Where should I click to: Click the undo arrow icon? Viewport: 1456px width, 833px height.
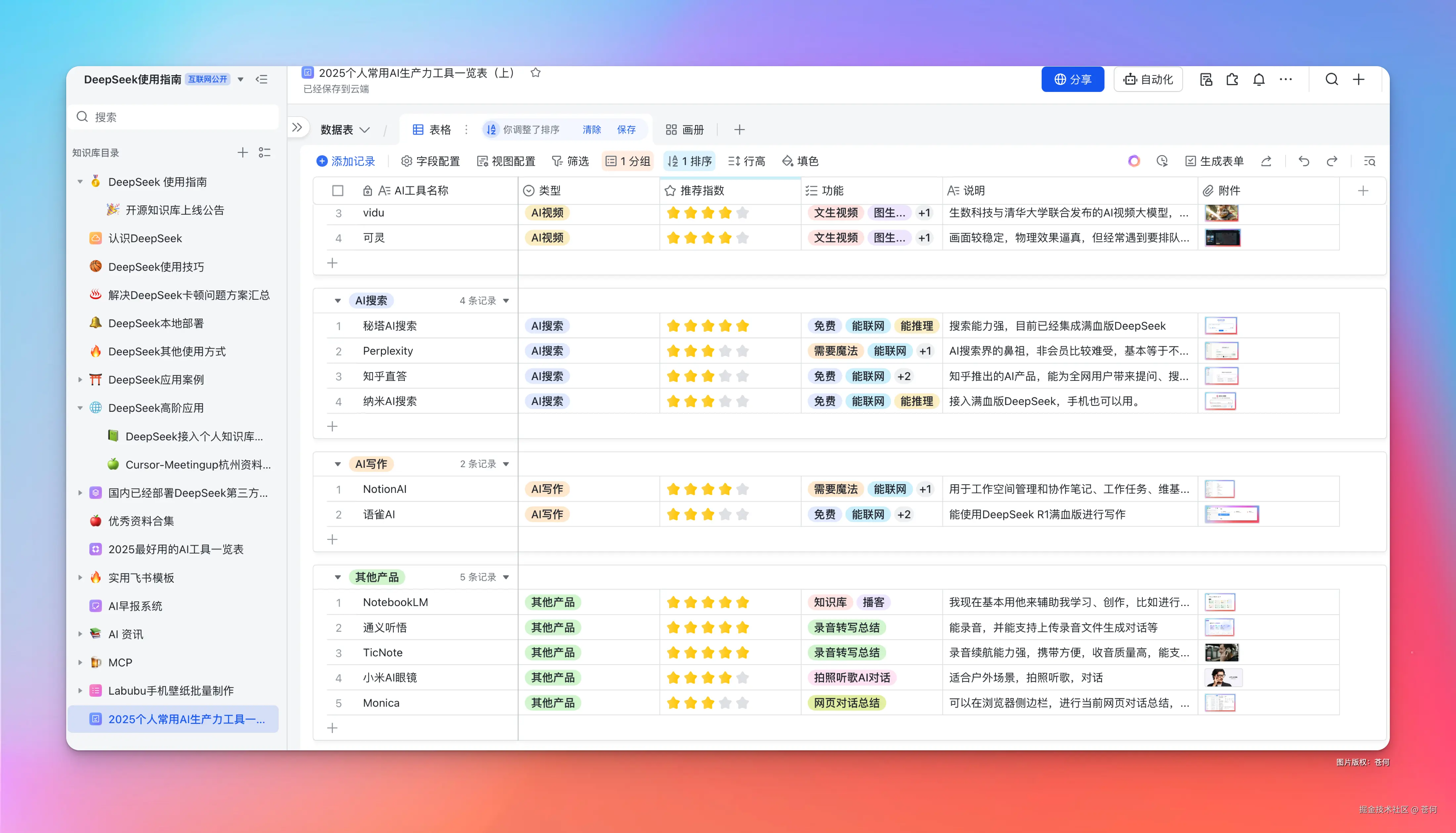point(1304,161)
